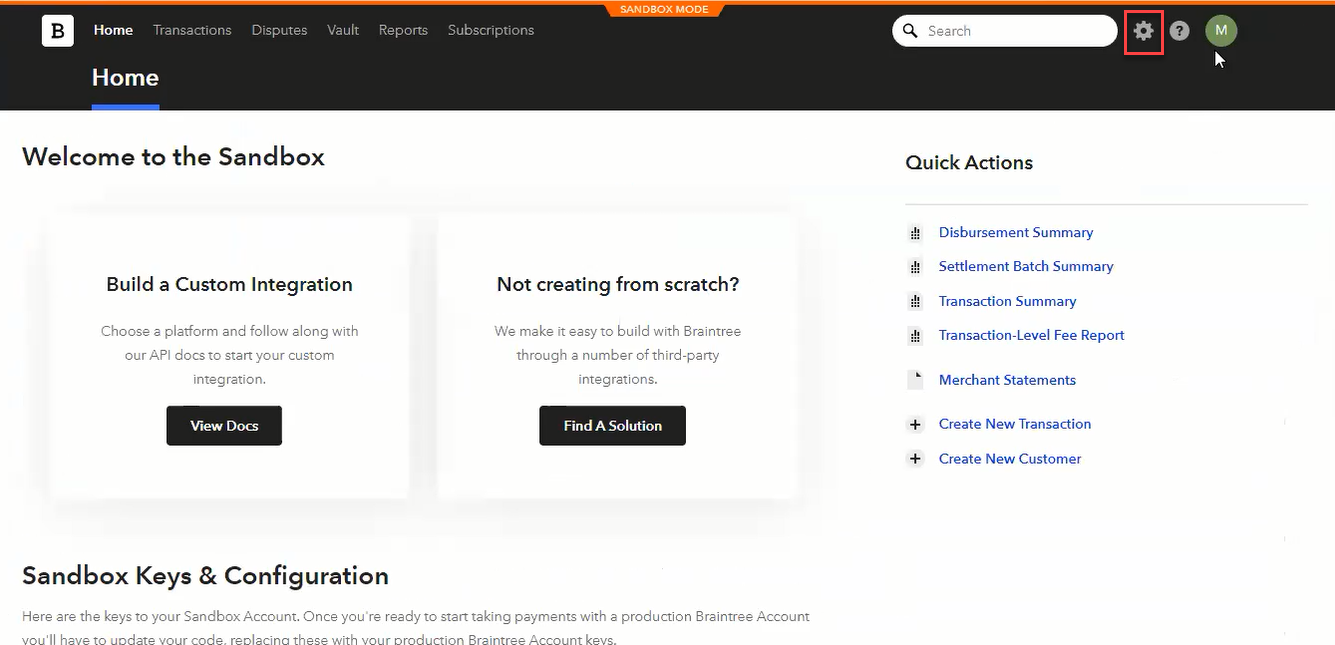Open the Transactions menu

click(192, 30)
